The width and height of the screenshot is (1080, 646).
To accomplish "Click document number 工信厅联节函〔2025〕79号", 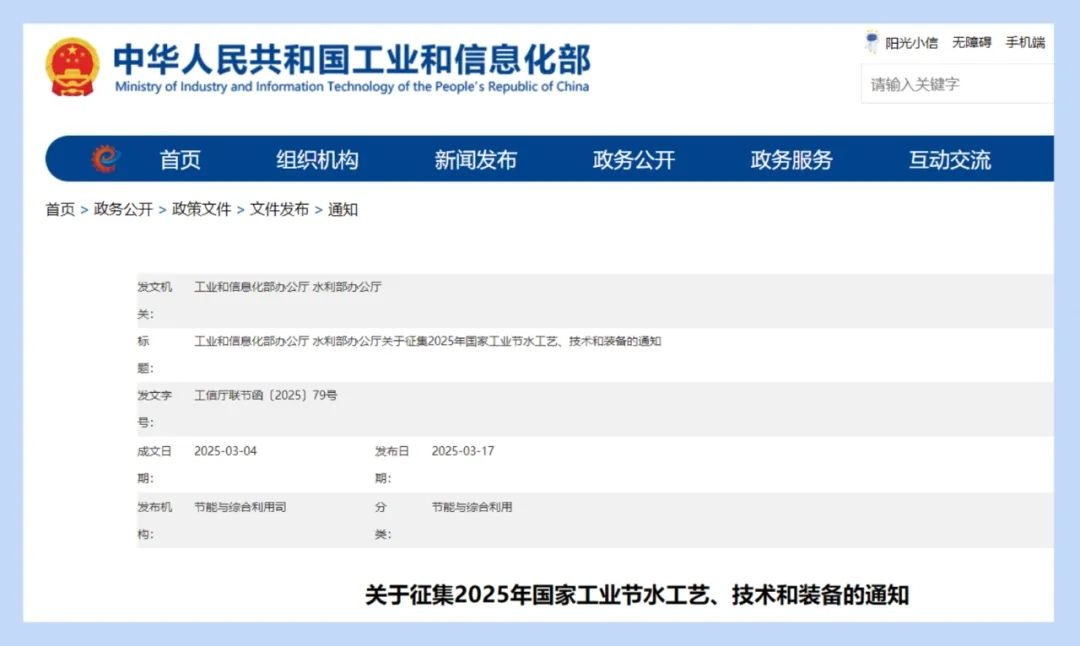I will pos(265,395).
